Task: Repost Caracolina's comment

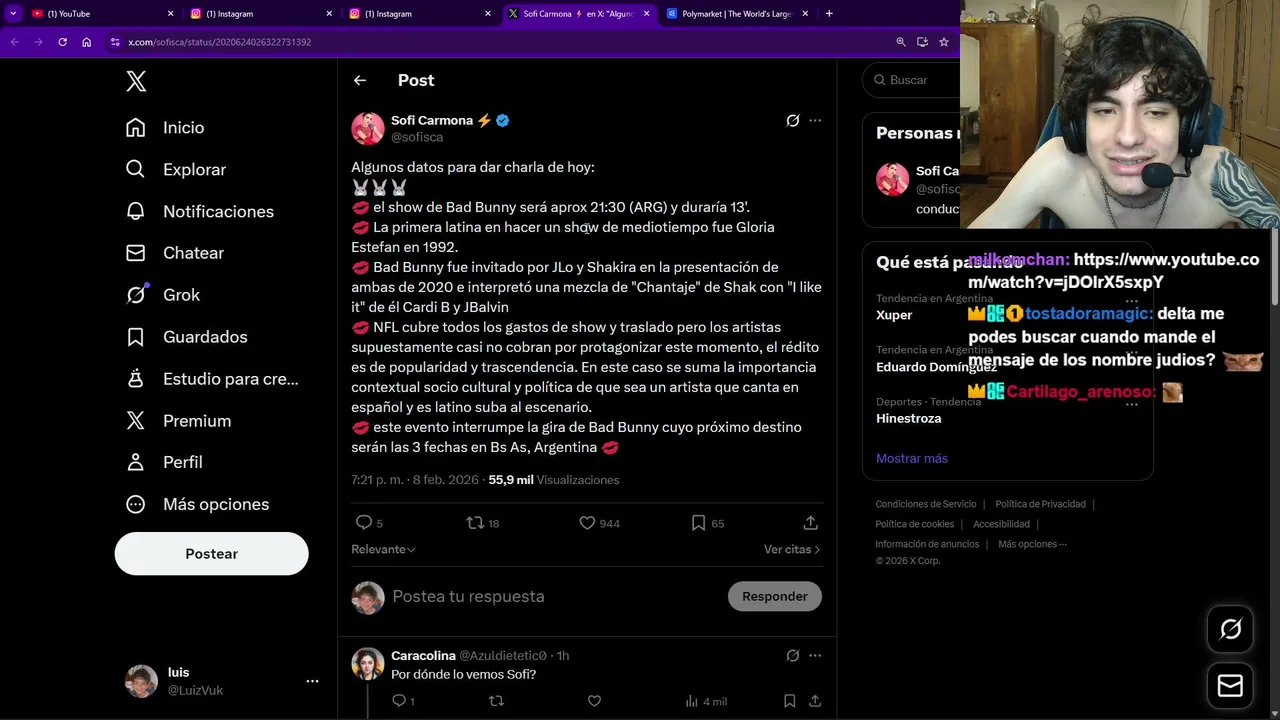Action: click(496, 701)
